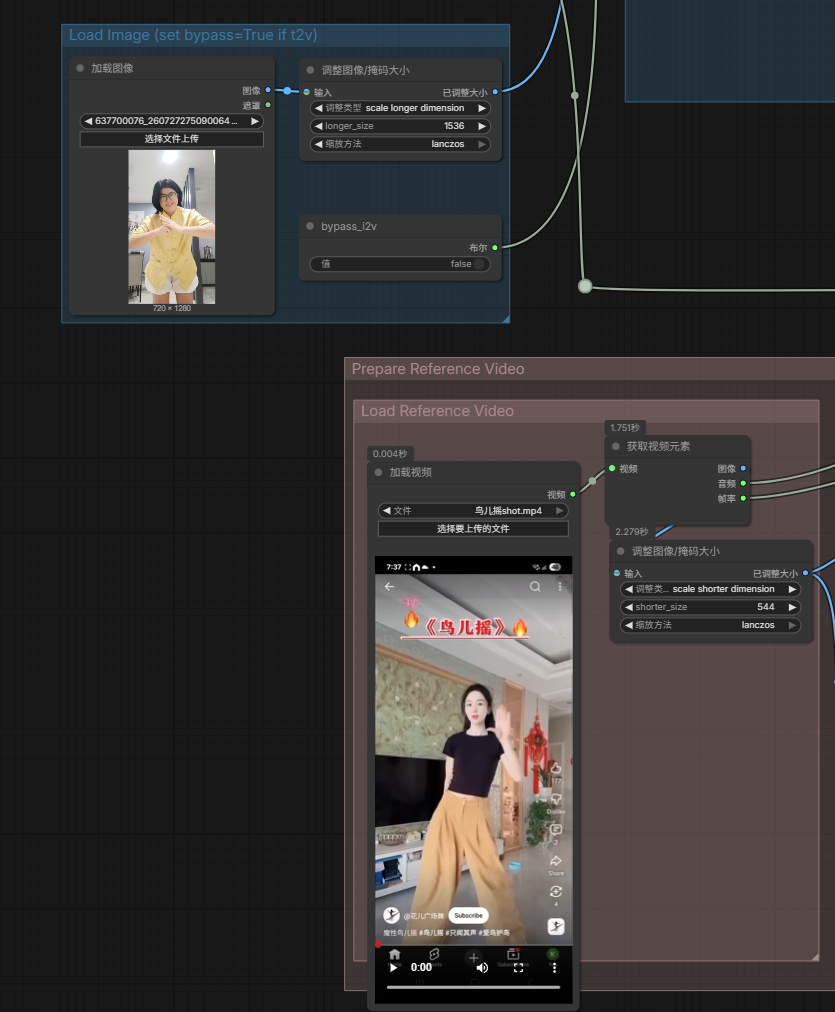
Task: Collapse the lower 调整图像/掩码大小 node via its dot
Action: [621, 551]
